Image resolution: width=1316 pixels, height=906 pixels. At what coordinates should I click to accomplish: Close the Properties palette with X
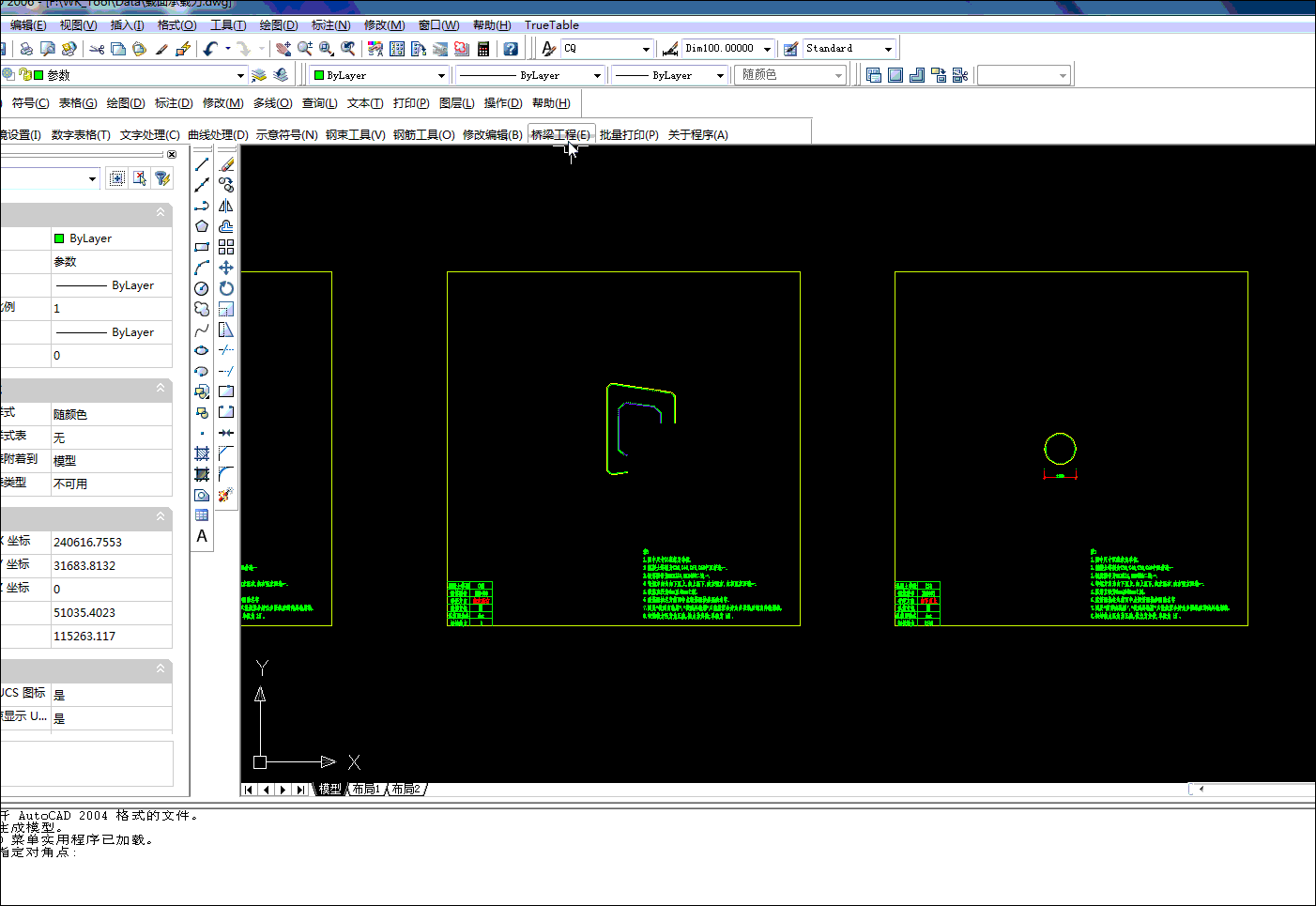click(x=172, y=154)
